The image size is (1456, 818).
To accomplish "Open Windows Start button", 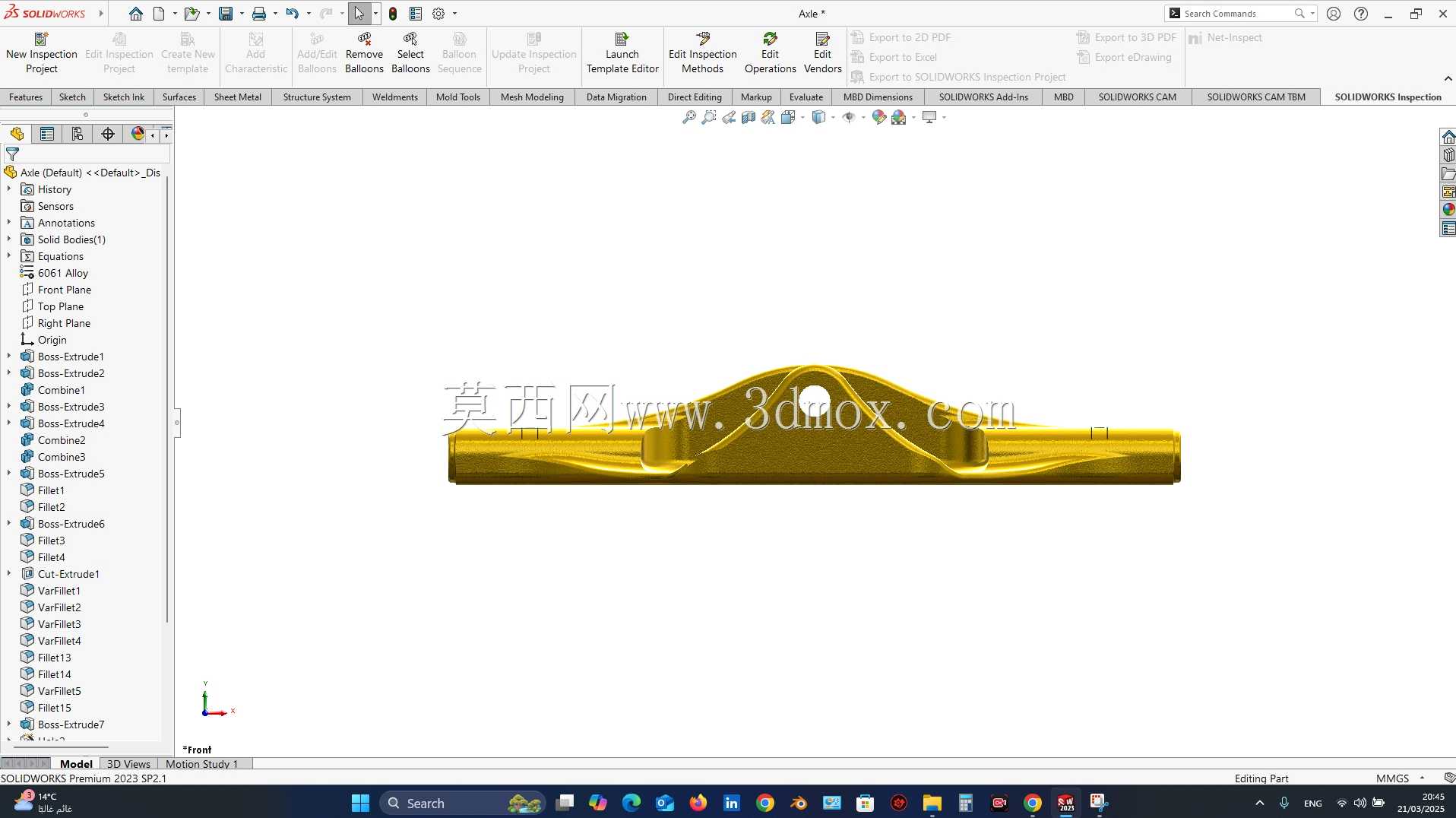I will [360, 803].
